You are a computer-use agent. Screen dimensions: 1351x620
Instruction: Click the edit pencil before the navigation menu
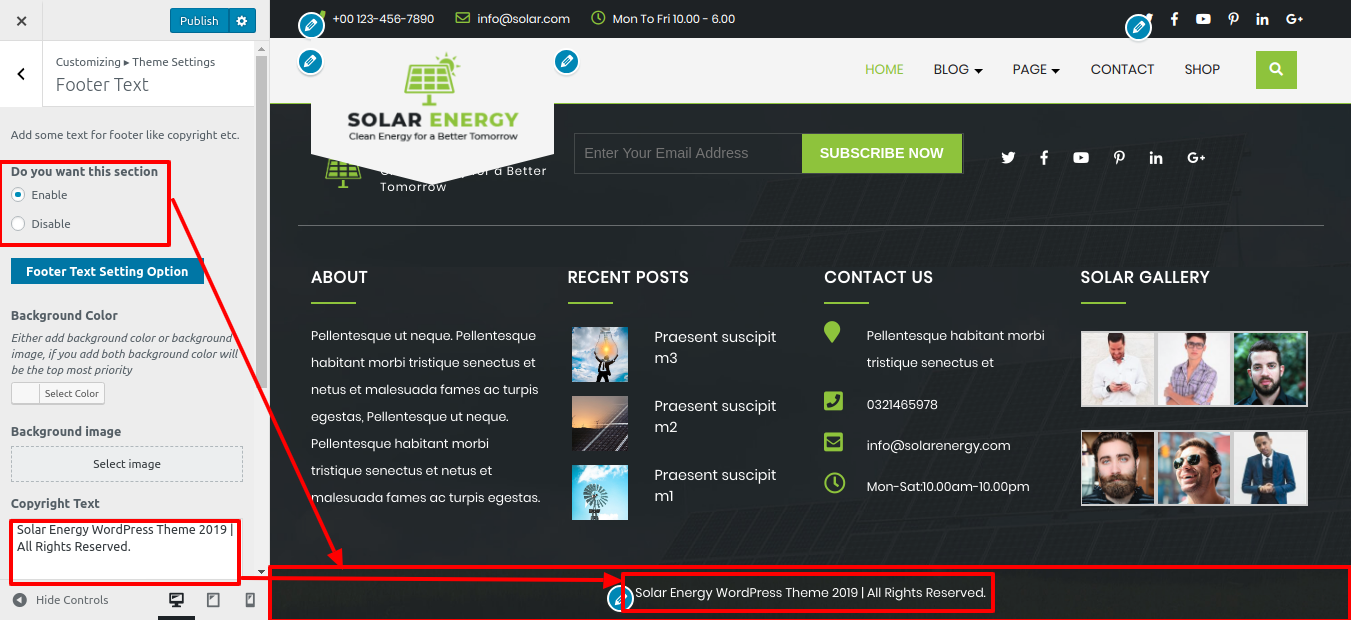coord(567,62)
